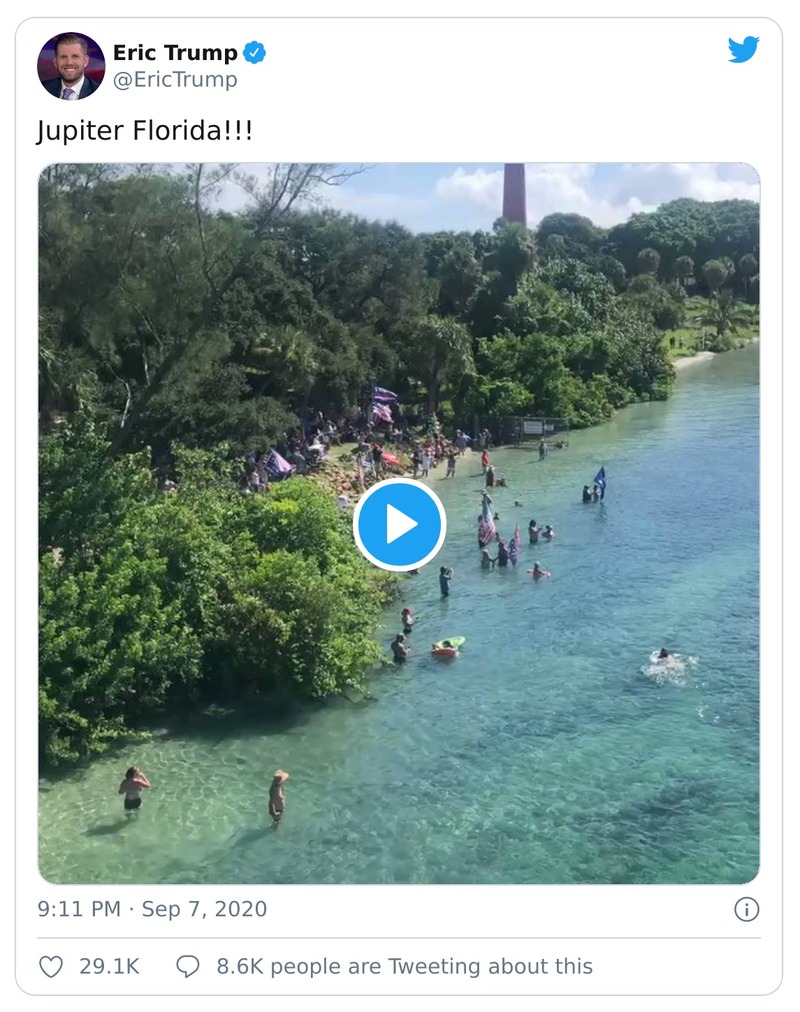The height and width of the screenshot is (1012, 800).
Task: Open Eric Trump's profile picture
Action: click(71, 66)
